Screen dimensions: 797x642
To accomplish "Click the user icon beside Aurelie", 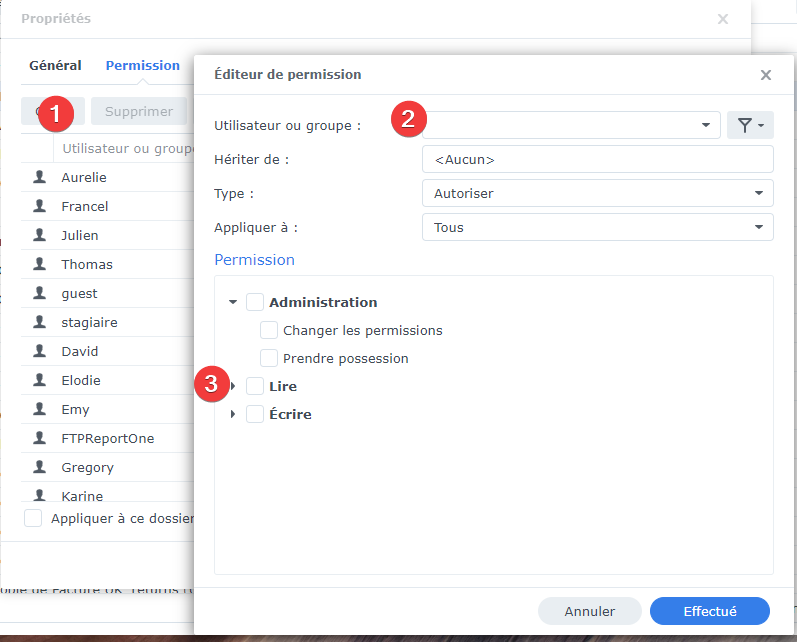I will click(x=40, y=177).
